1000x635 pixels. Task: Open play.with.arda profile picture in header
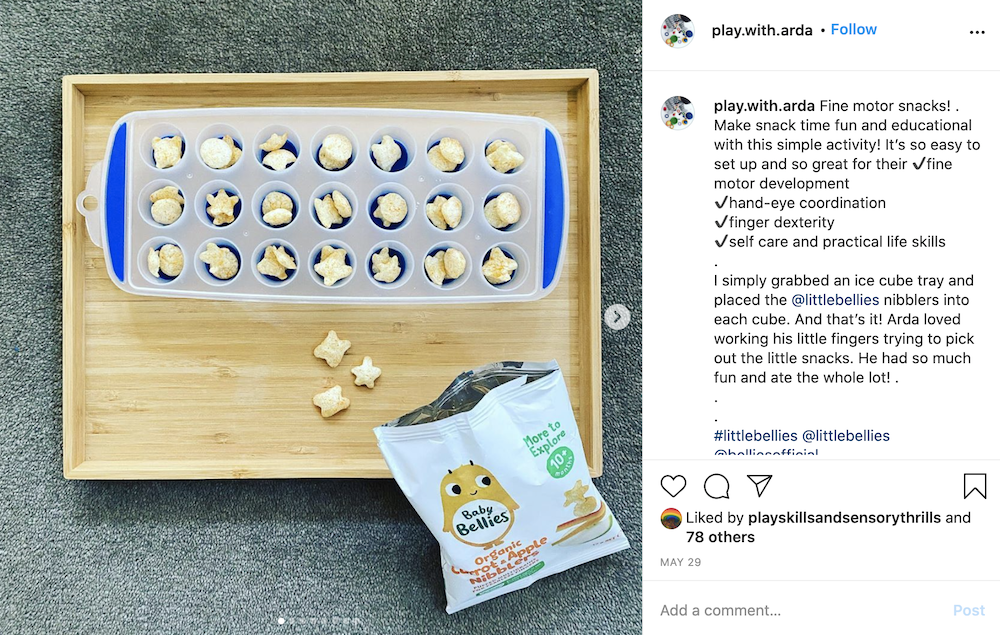[677, 31]
